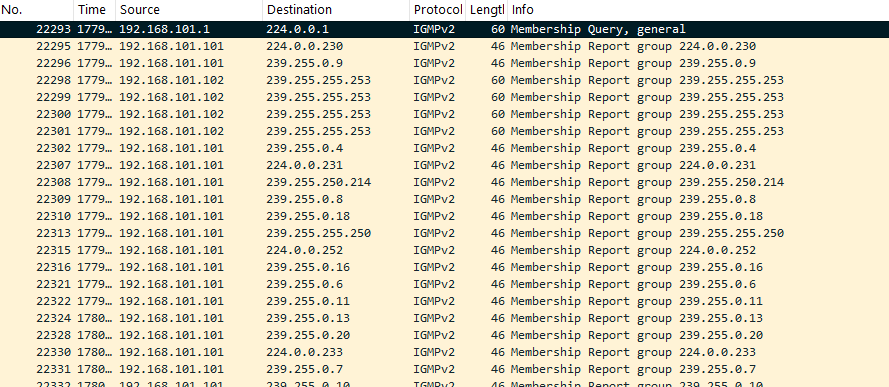Click info 'Membership Report group 224.0.0.233'
The width and height of the screenshot is (889, 387).
click(x=633, y=352)
